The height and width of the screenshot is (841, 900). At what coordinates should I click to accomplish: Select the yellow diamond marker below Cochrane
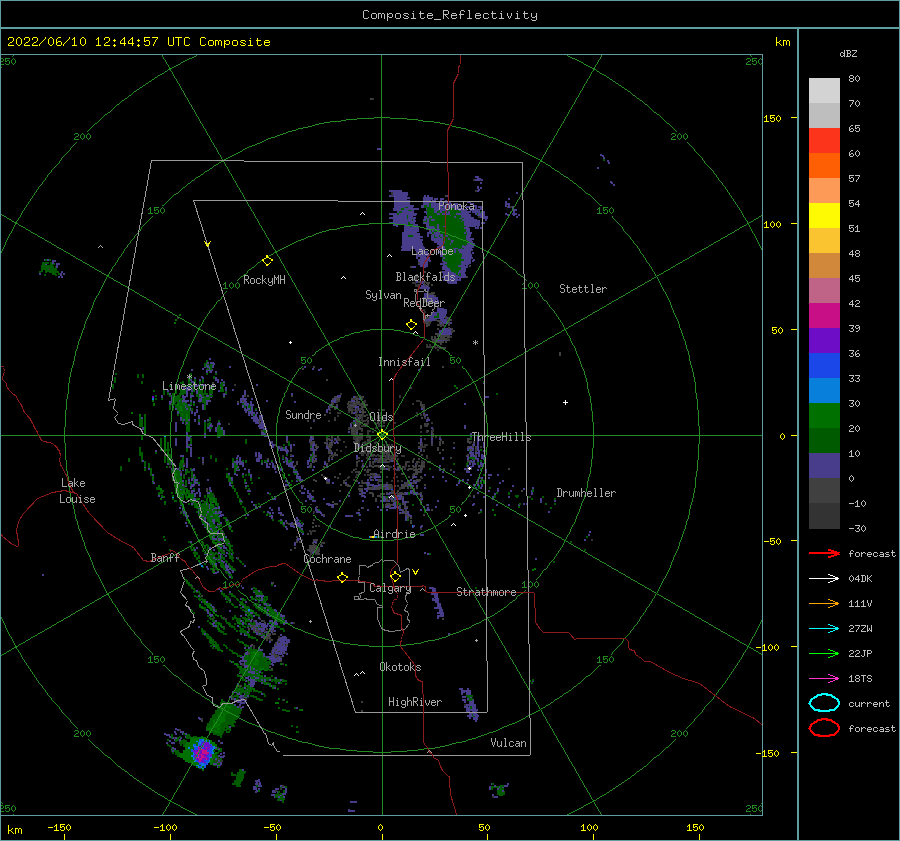pyautogui.click(x=342, y=577)
